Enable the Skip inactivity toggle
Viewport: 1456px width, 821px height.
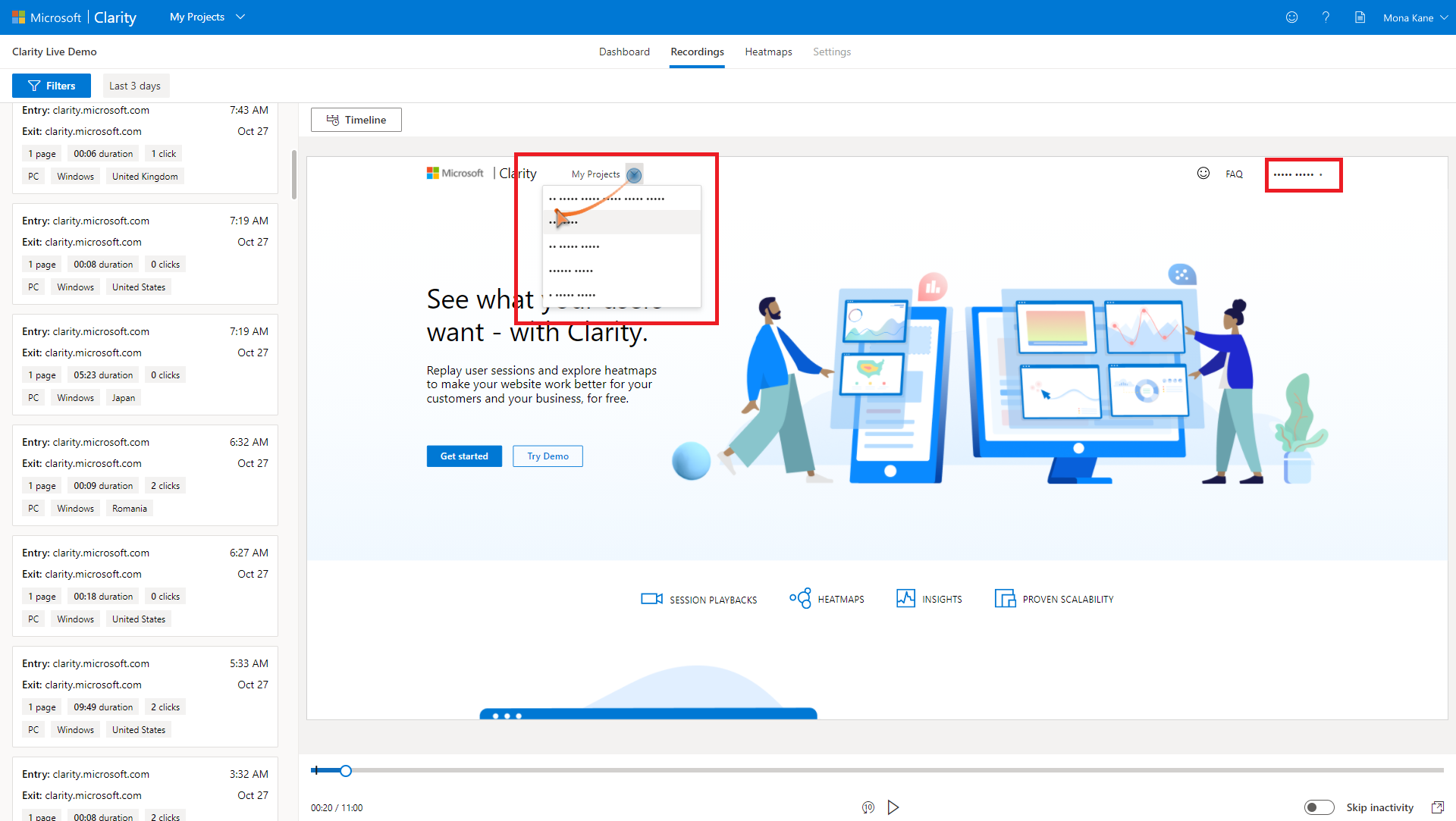click(1320, 807)
